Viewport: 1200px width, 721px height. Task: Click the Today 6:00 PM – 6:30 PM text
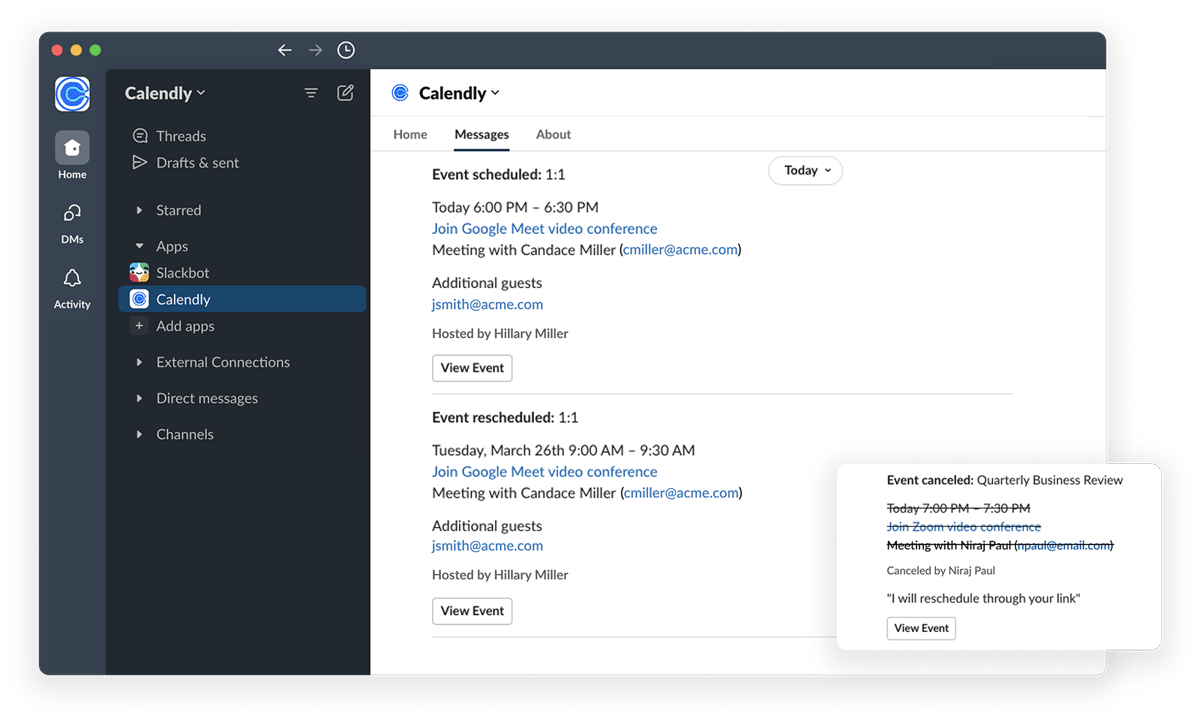tap(515, 207)
